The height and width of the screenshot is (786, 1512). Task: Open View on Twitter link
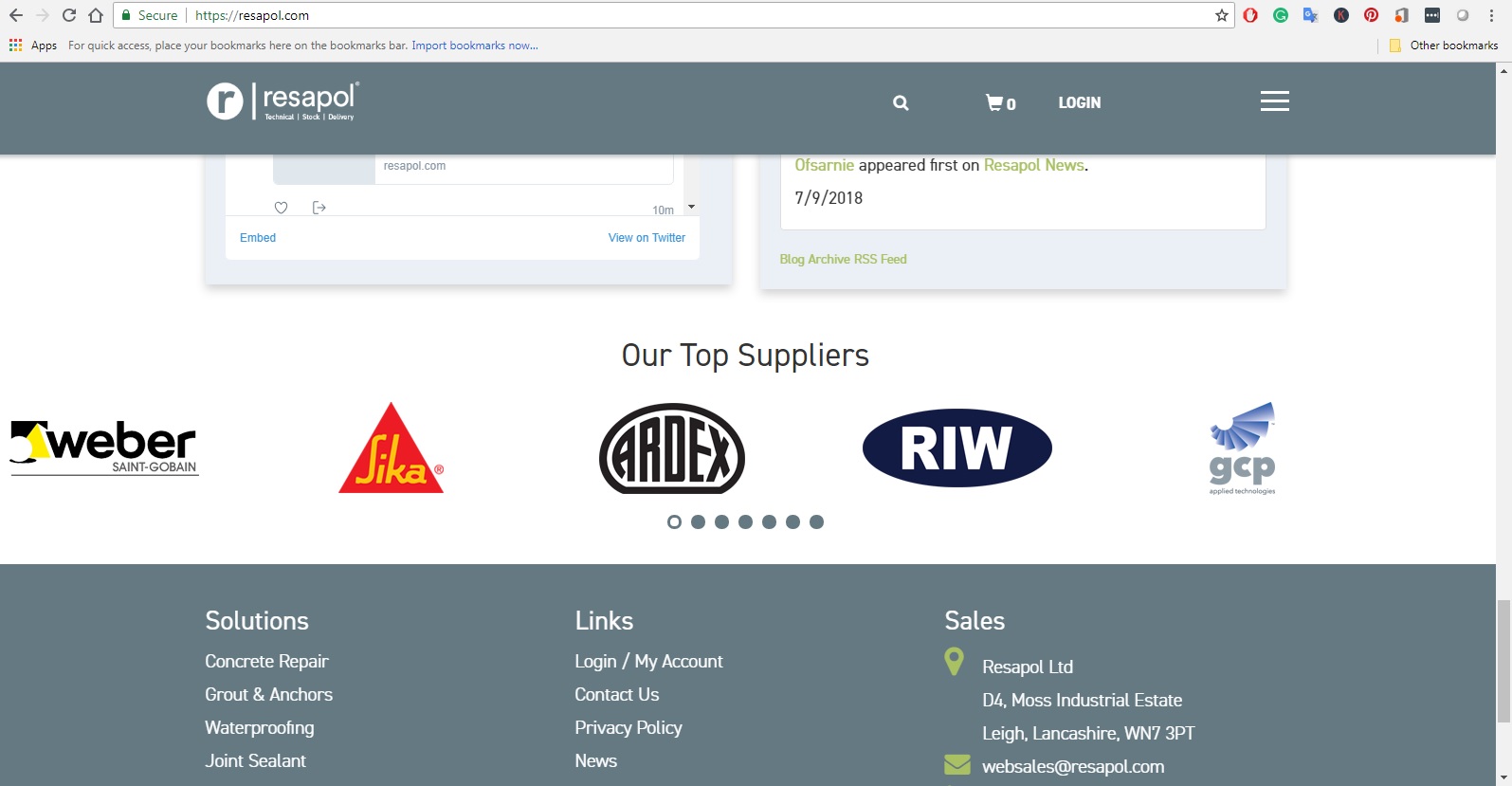click(x=647, y=238)
